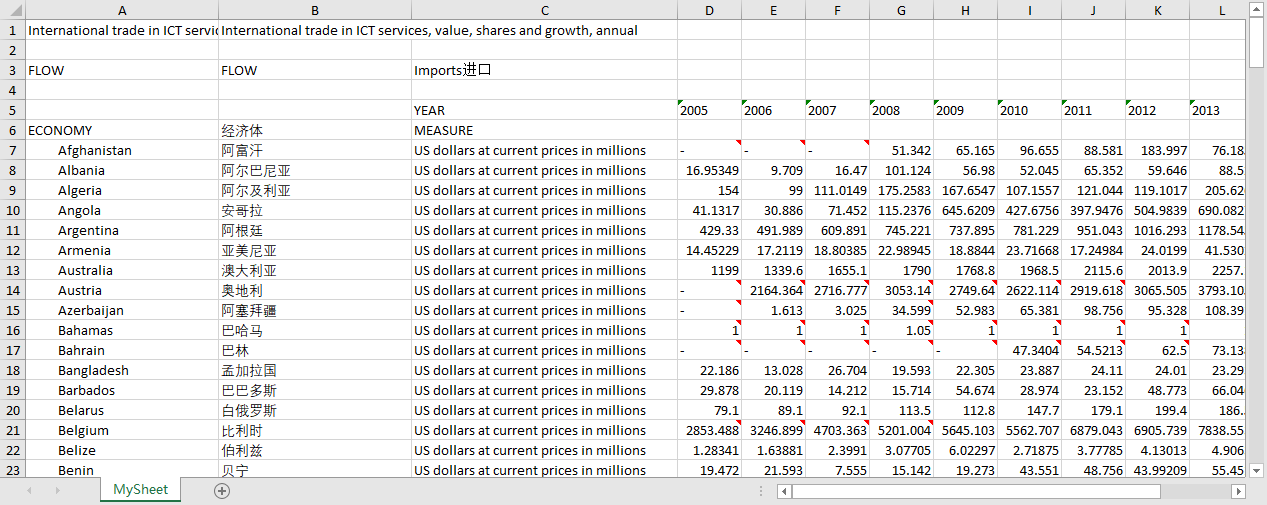Click the vertical scrollbar thumb
This screenshot has width=1267, height=505.
coord(1257,45)
